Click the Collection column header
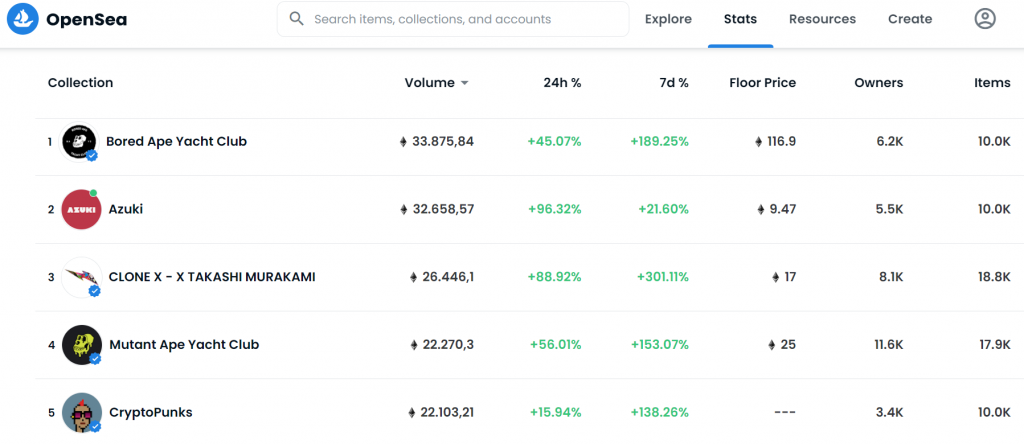1024x444 pixels. [x=80, y=83]
